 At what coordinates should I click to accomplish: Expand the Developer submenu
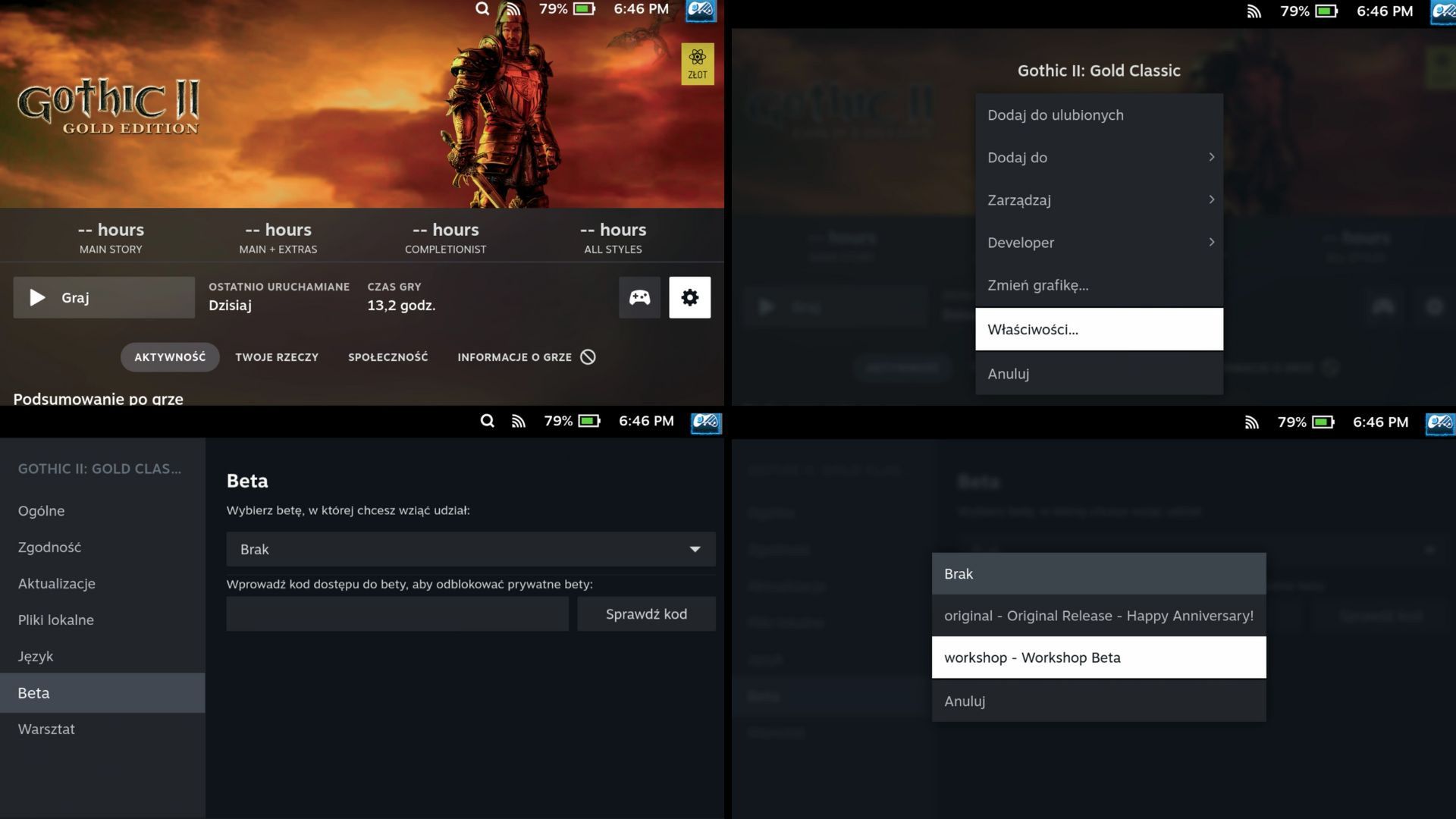(x=1098, y=243)
